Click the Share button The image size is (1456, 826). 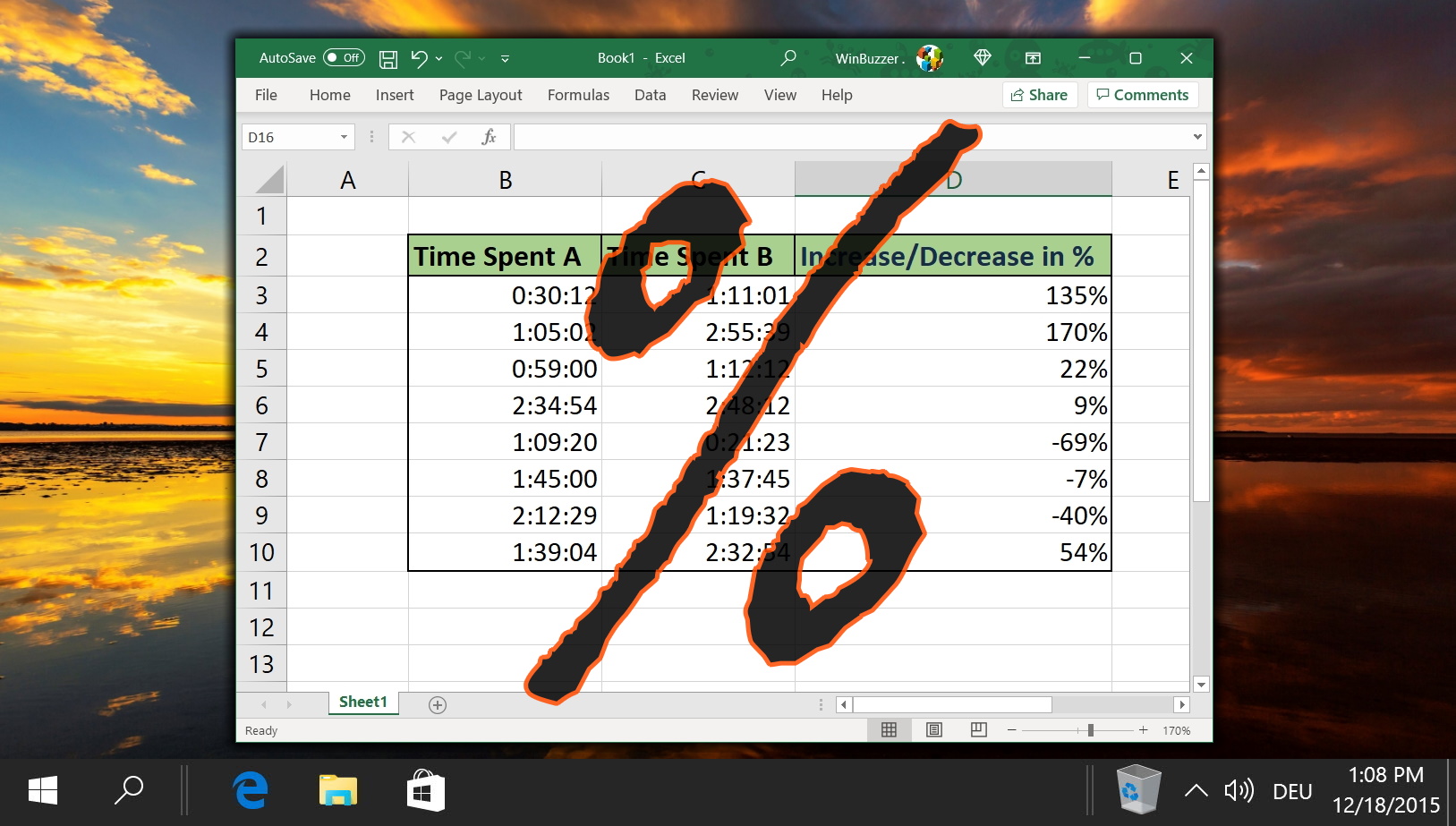click(1038, 94)
